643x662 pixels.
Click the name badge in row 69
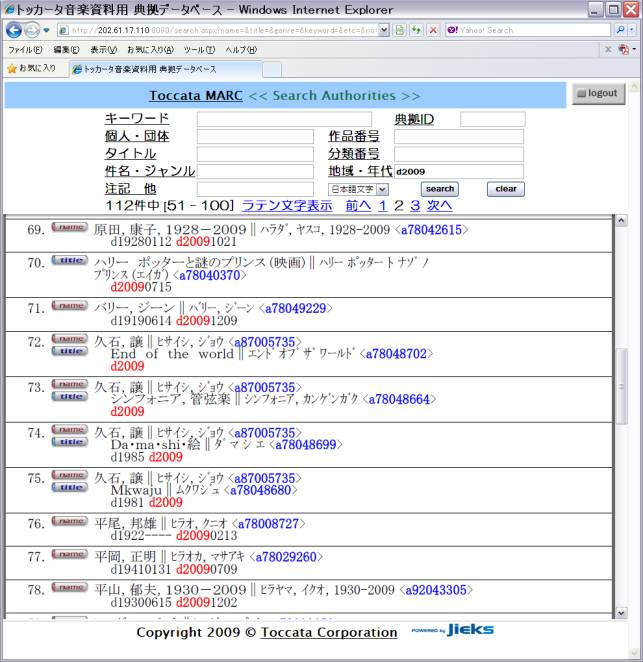pyautogui.click(x=70, y=227)
